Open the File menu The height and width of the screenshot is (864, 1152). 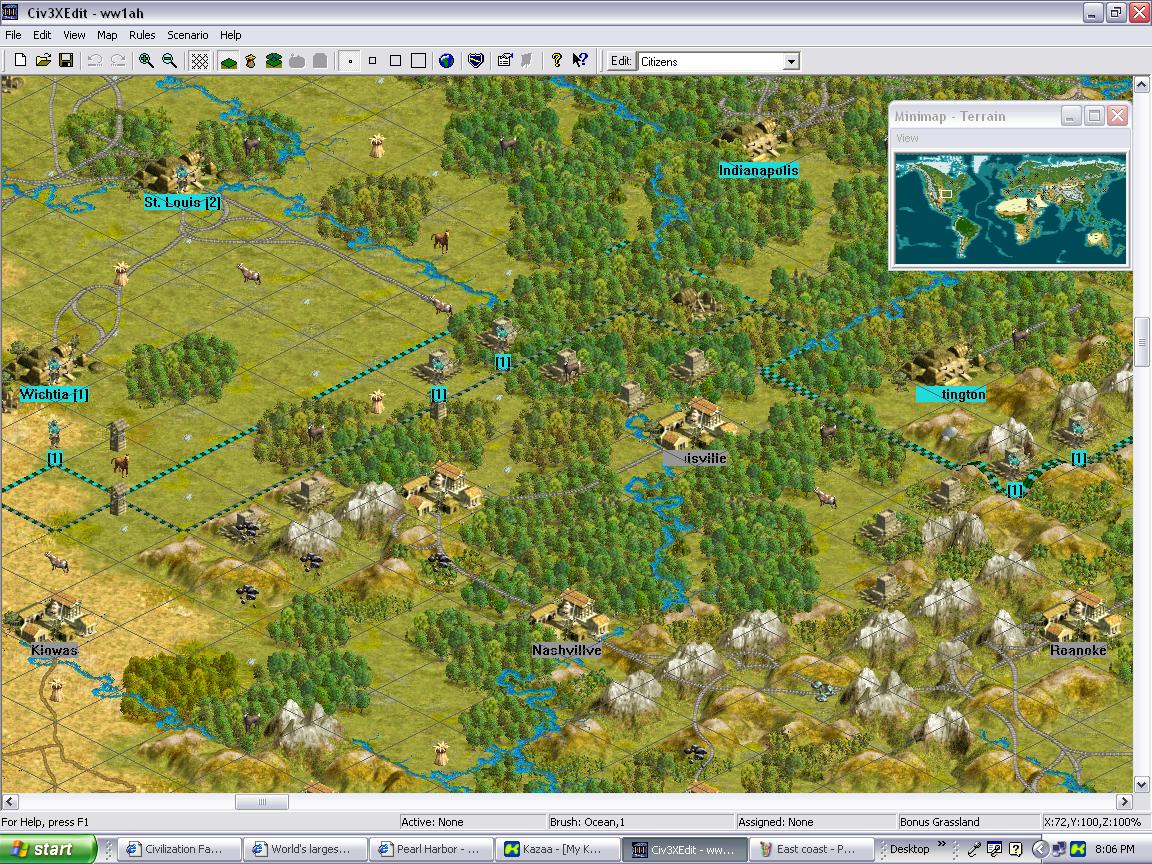(x=13, y=35)
